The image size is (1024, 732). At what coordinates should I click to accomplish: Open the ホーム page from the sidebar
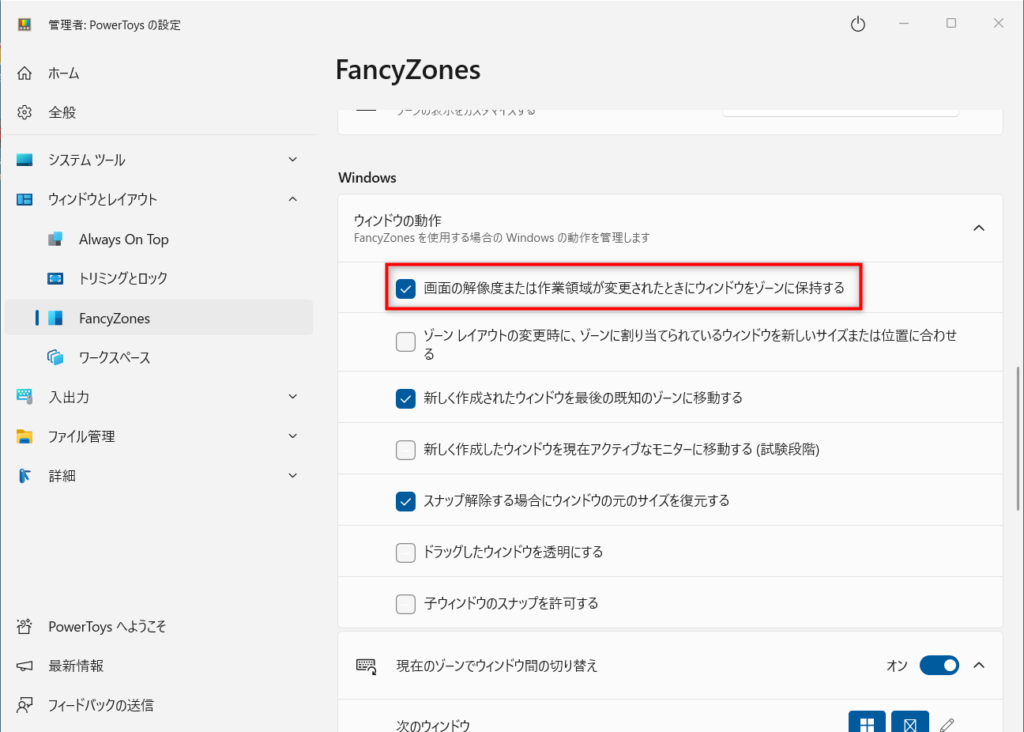click(x=64, y=73)
